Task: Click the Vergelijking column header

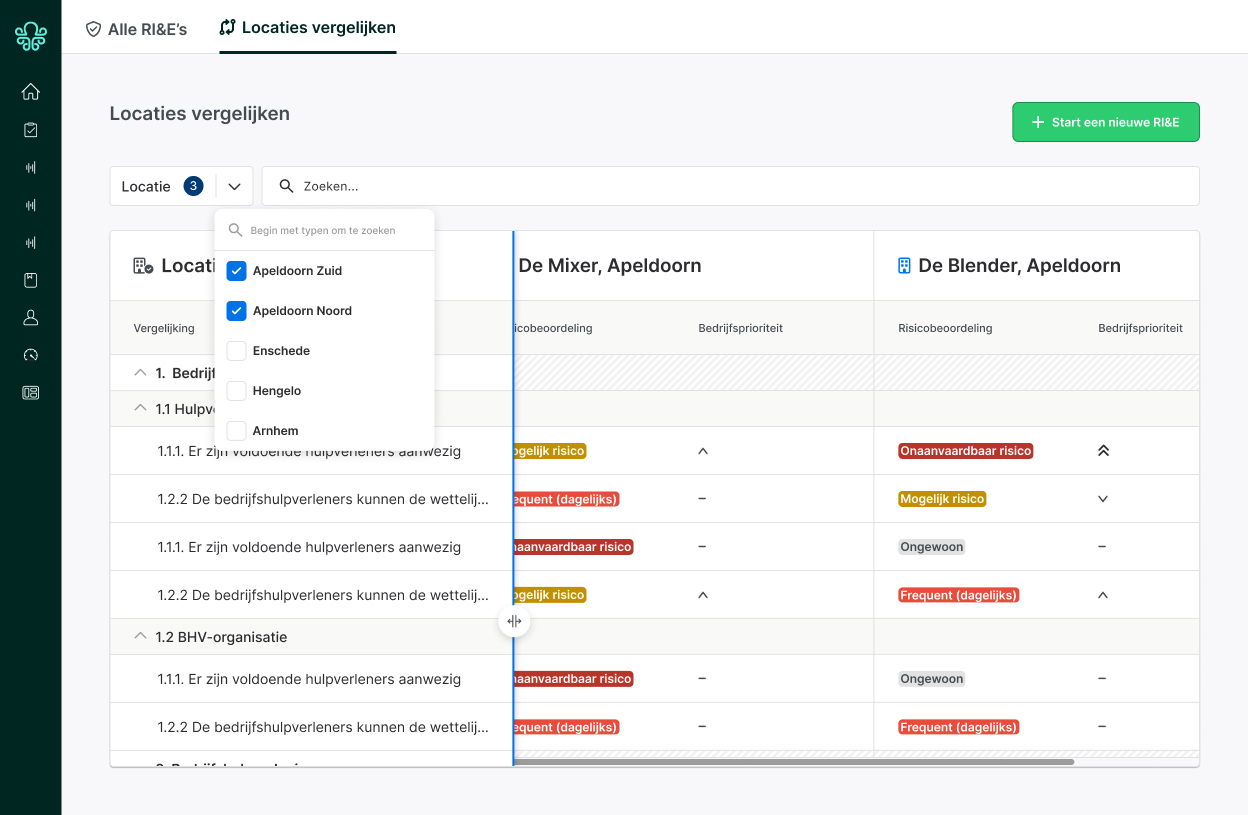Action: pos(164,328)
